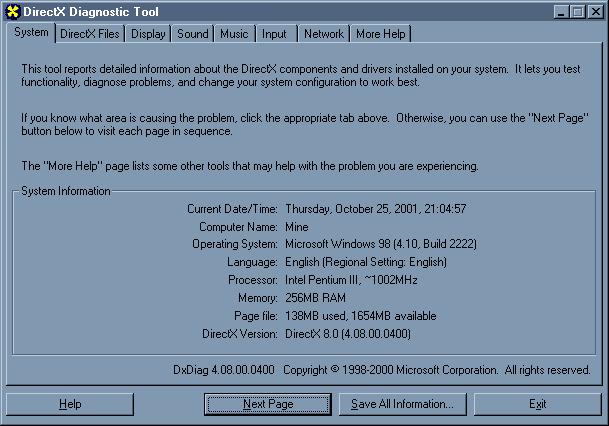Click Save All Information button

[x=403, y=404]
